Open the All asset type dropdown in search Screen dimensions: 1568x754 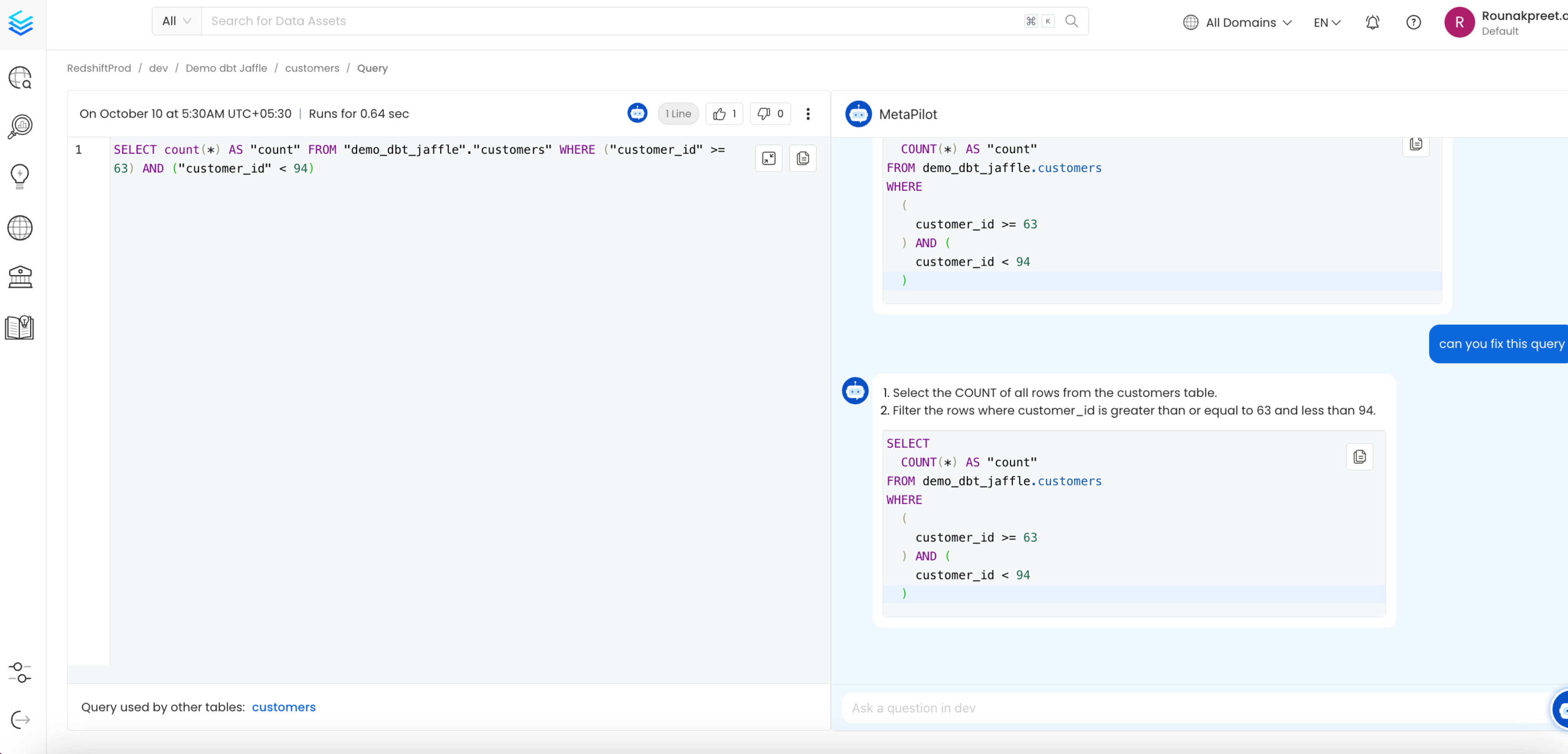[175, 21]
